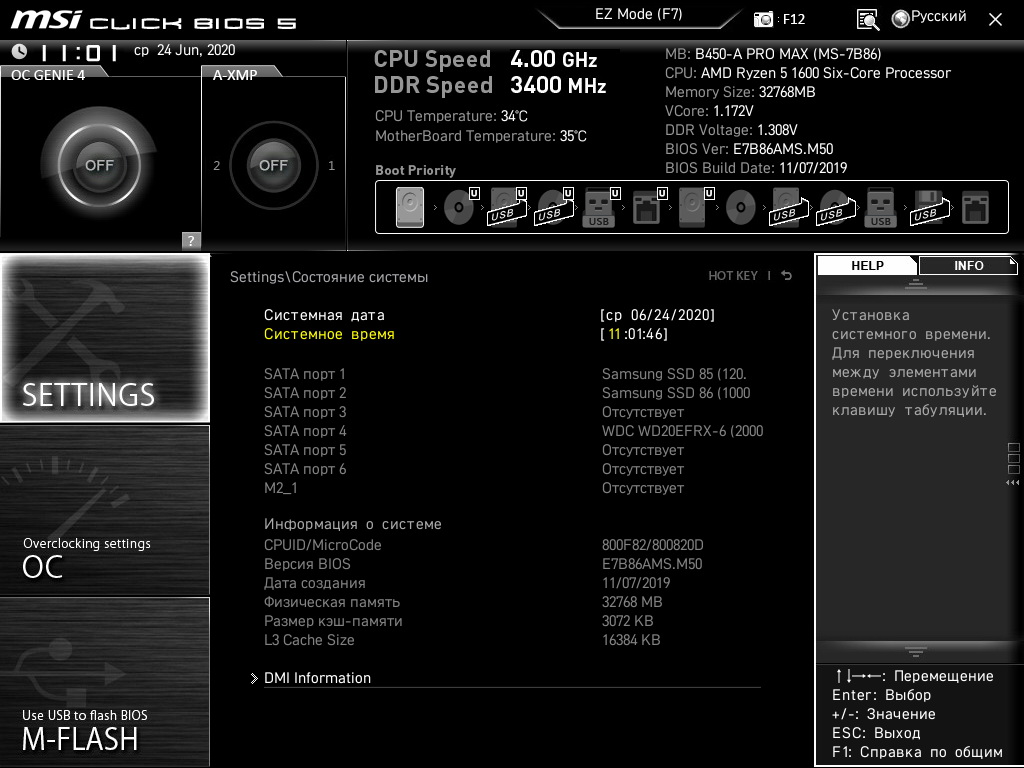Open the question mark help in OC Genie
The image size is (1024, 768).
(191, 240)
